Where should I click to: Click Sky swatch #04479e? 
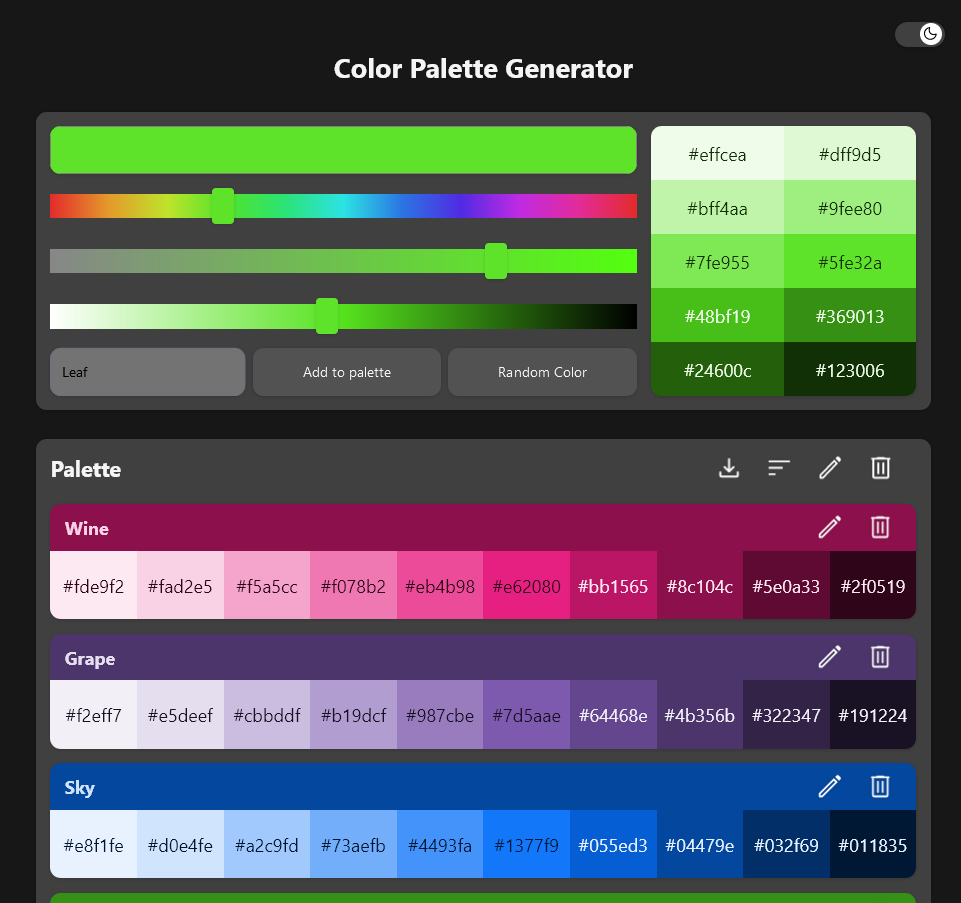[700, 844]
